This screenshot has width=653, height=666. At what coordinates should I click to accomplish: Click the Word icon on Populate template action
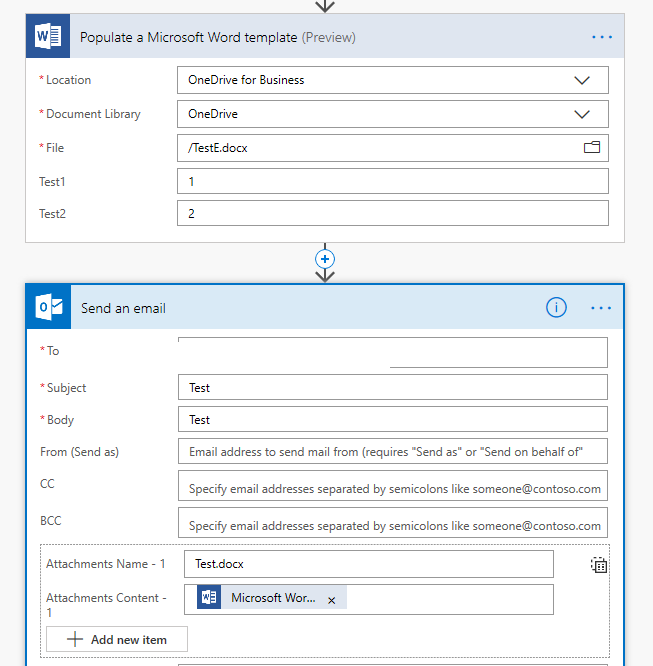coord(48,36)
